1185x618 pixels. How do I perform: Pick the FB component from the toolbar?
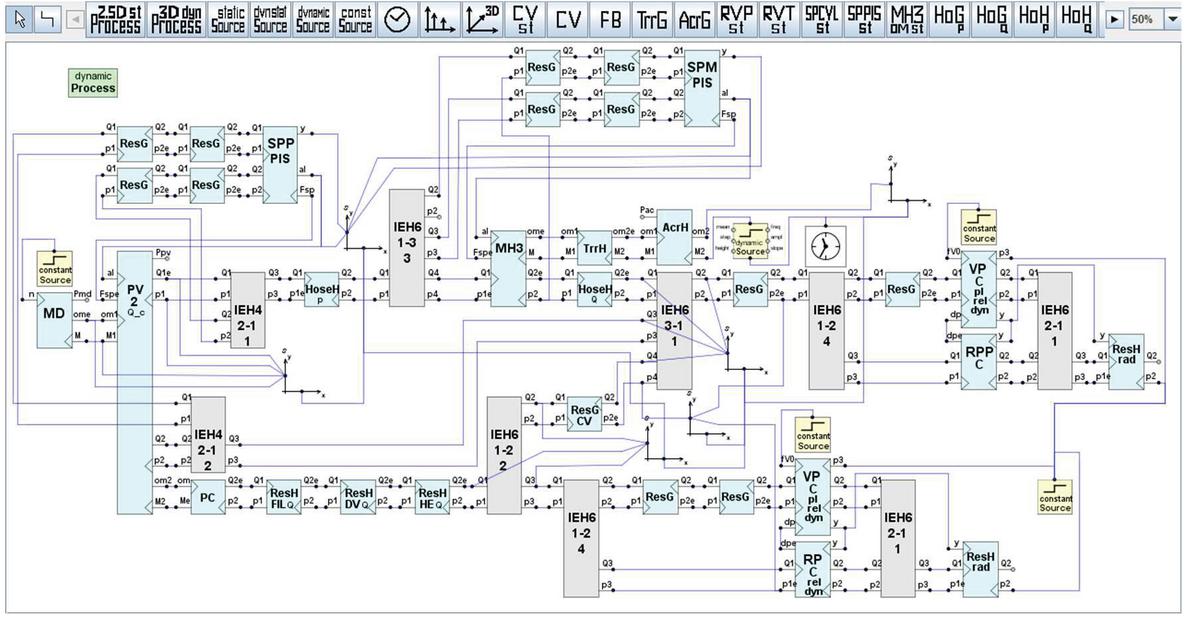[x=610, y=20]
